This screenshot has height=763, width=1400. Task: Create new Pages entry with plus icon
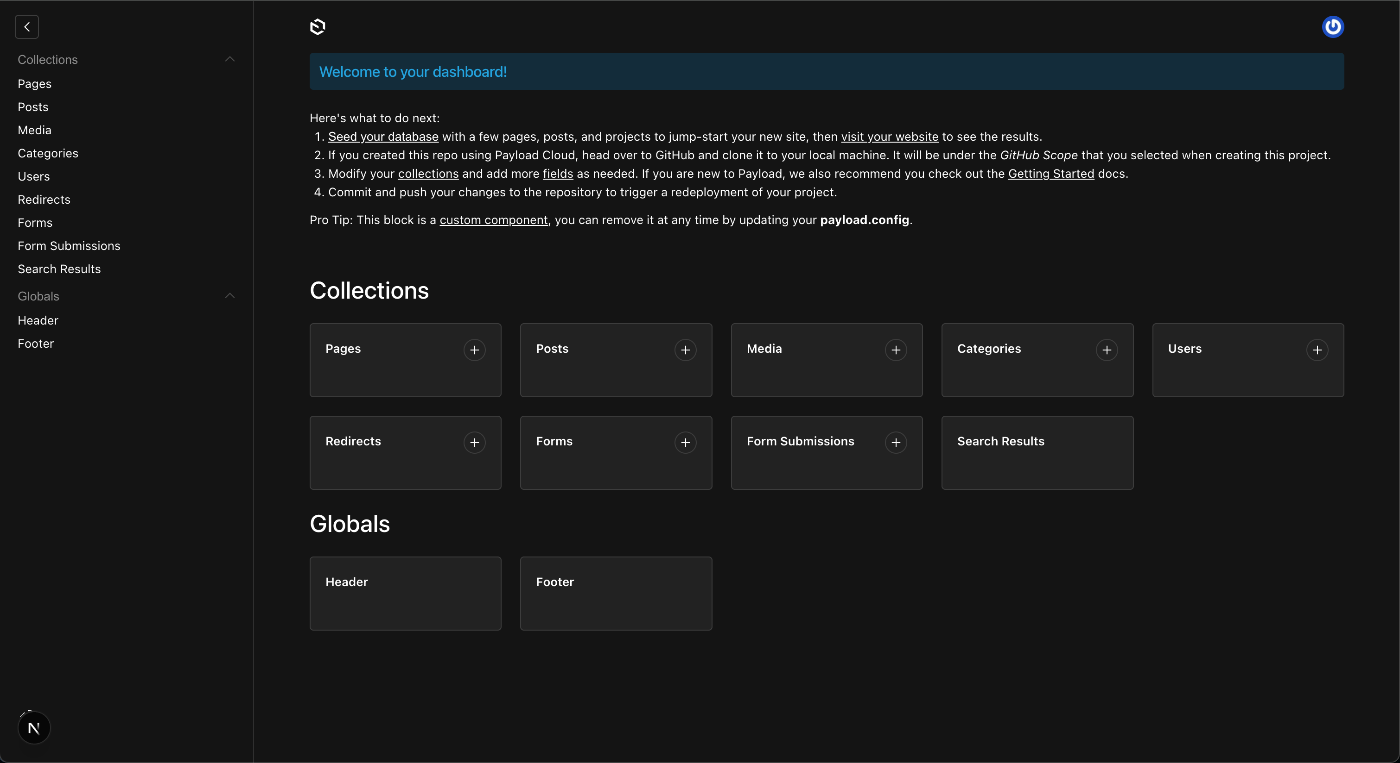(x=475, y=350)
